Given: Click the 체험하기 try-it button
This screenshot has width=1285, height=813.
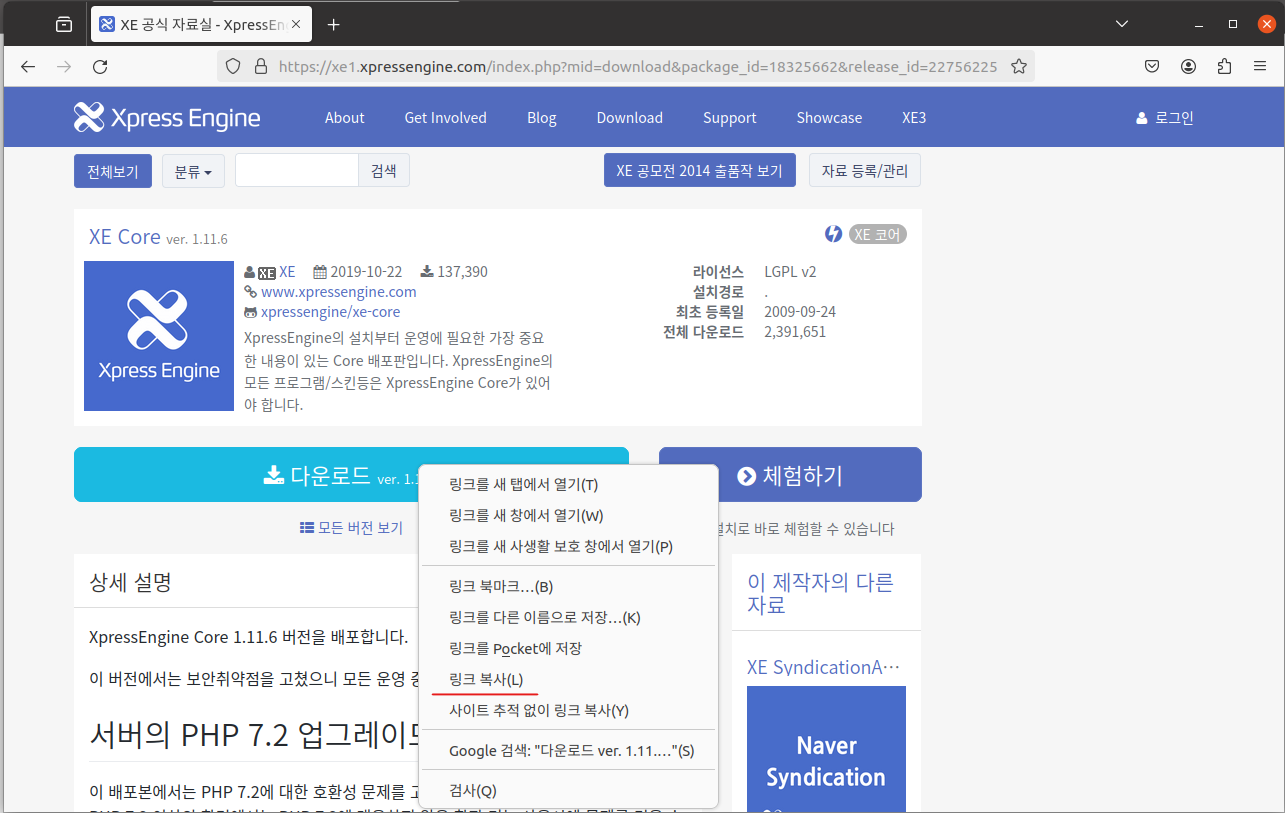Looking at the screenshot, I should [x=790, y=475].
